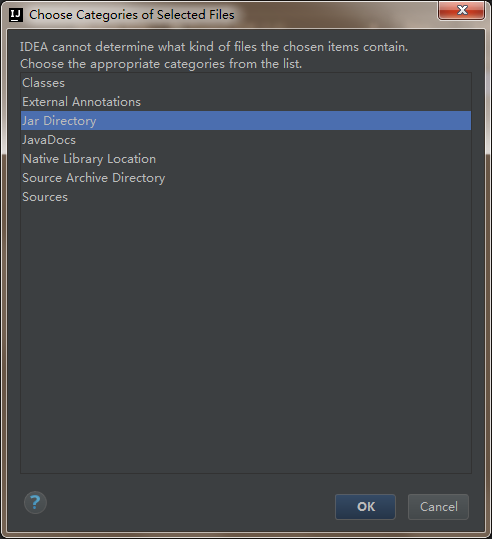Click blank highlighted space right of Jar Directory
The width and height of the screenshot is (492, 539).
tap(284, 121)
